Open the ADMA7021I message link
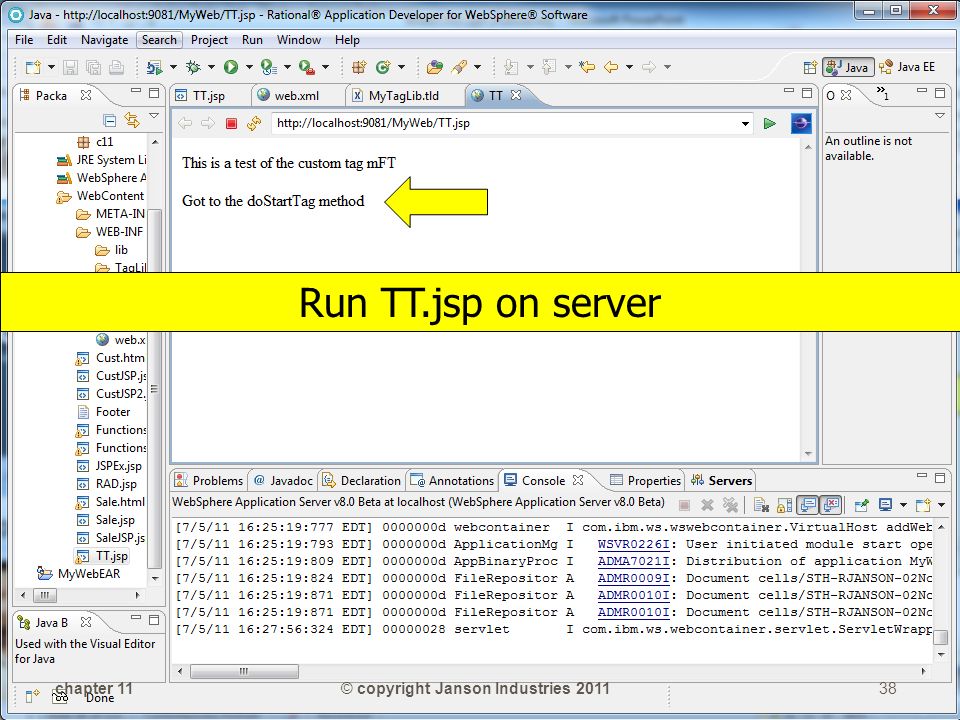This screenshot has height=720, width=960. click(x=634, y=561)
